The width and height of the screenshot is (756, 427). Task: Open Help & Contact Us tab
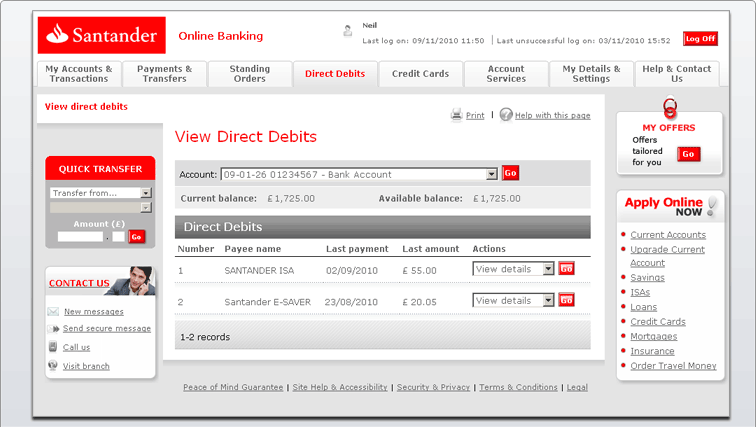click(x=677, y=74)
